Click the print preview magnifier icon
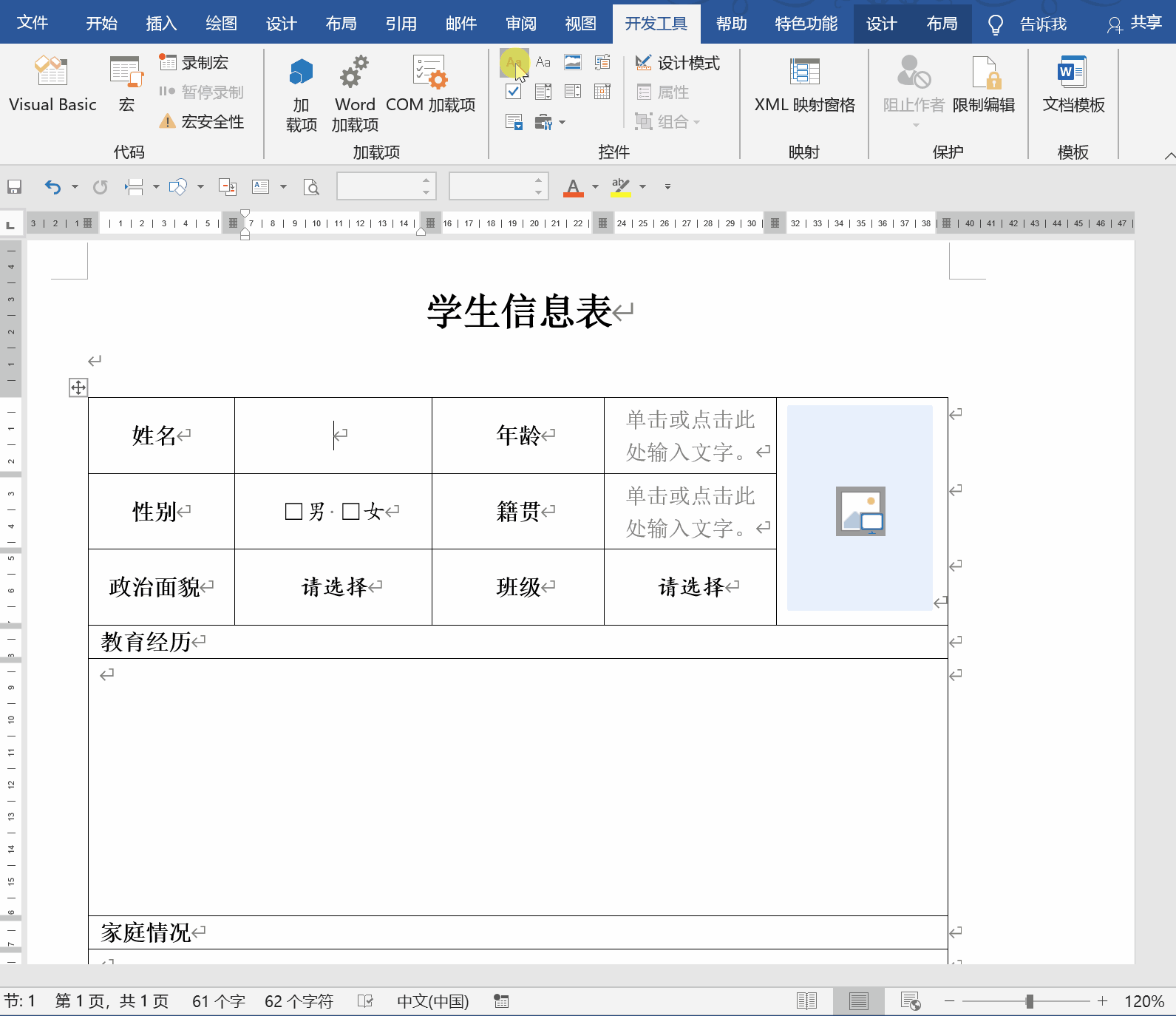 [x=311, y=187]
